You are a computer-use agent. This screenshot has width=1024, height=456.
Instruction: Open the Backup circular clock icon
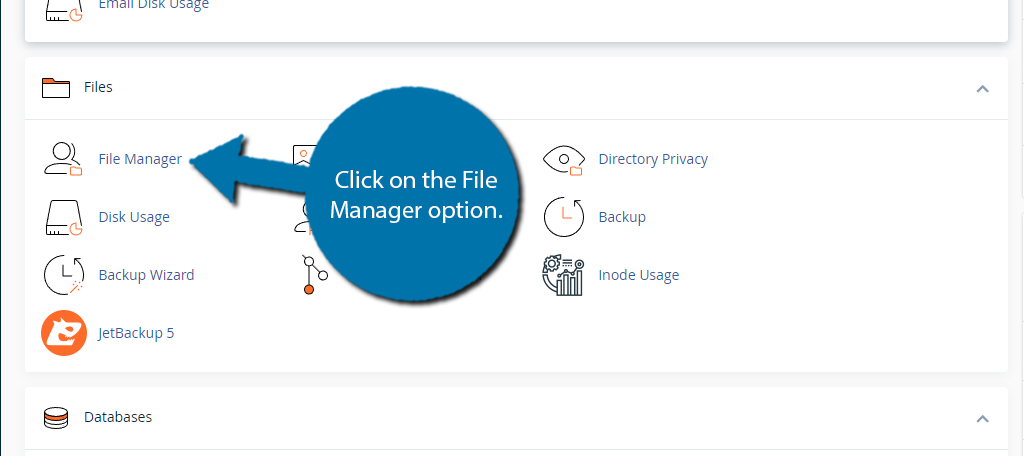pyautogui.click(x=563, y=217)
